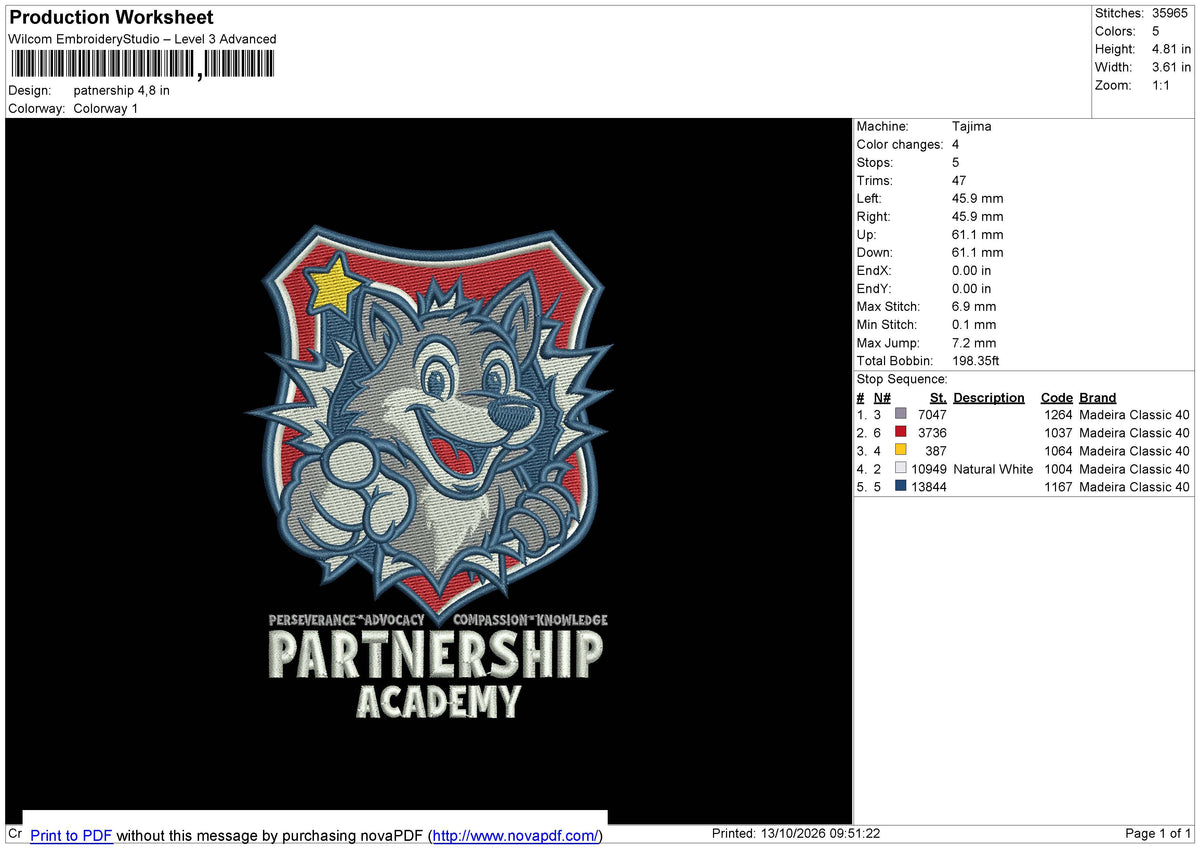Image resolution: width=1200 pixels, height=848 pixels.
Task: Click the grey thread color swatch, code 1264
Action: [x=901, y=414]
